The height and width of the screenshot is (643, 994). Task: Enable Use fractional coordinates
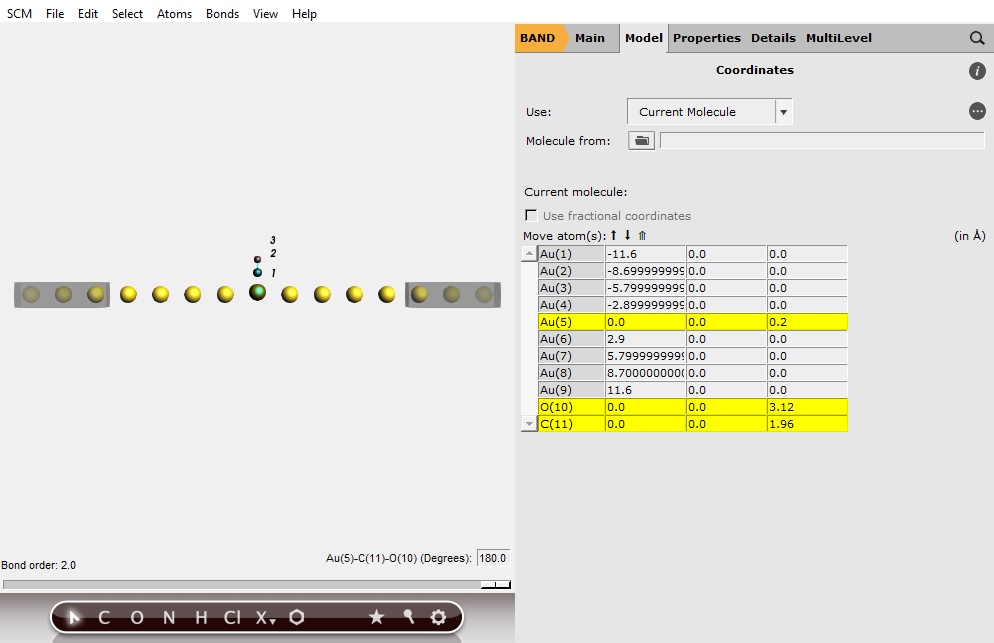coord(531,215)
